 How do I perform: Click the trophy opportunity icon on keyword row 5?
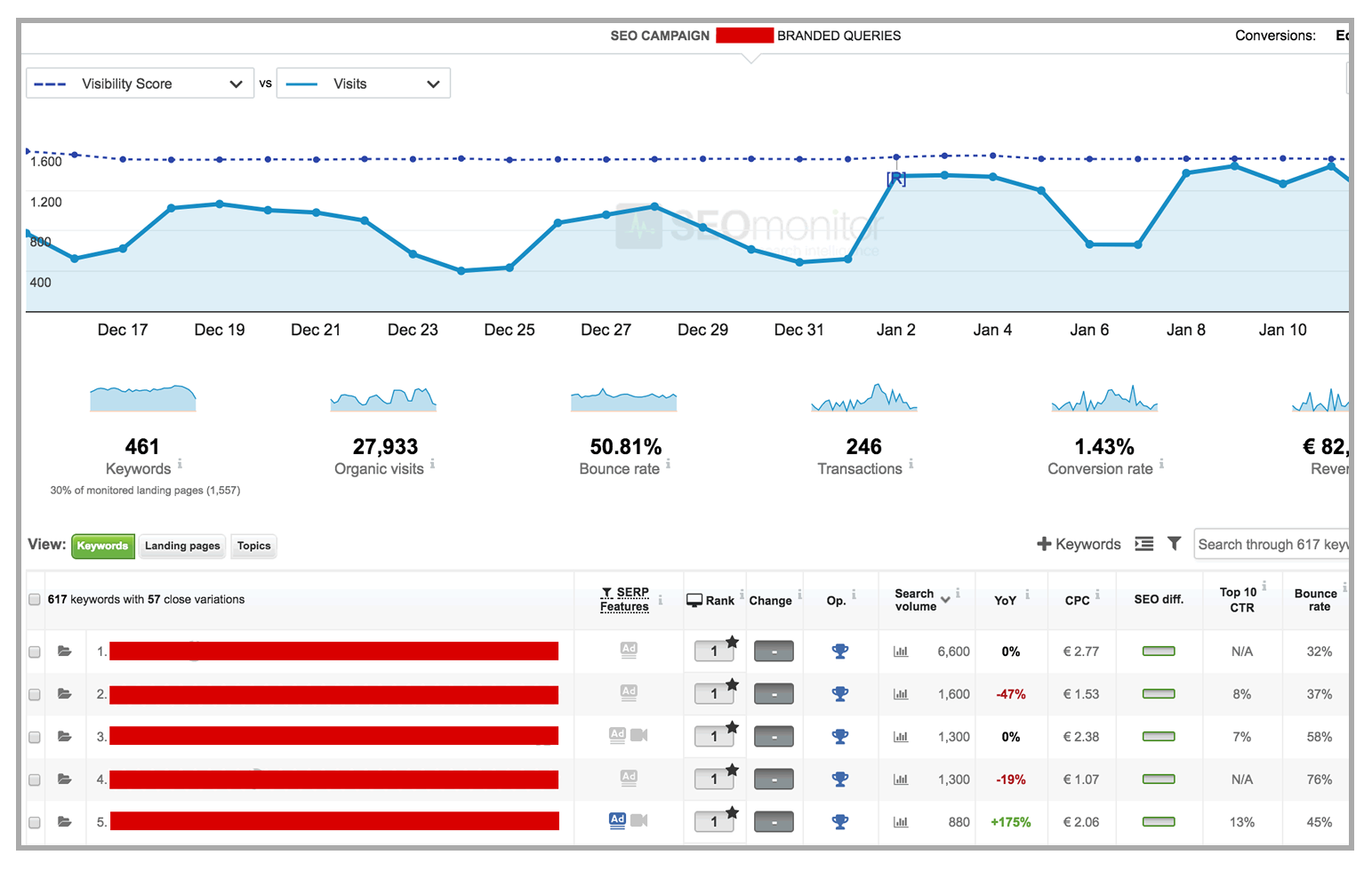[x=840, y=821]
